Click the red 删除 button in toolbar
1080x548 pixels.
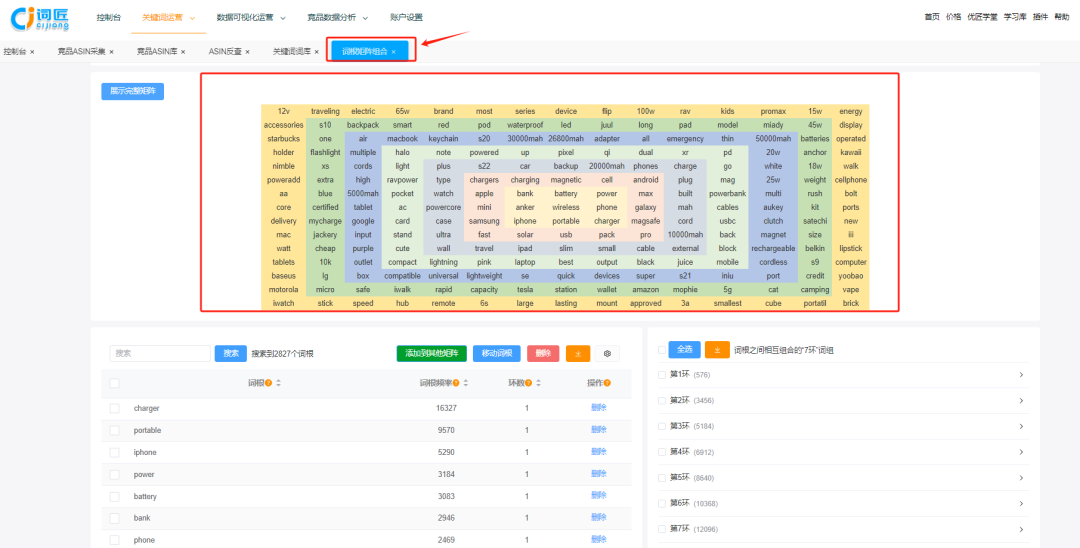(543, 353)
